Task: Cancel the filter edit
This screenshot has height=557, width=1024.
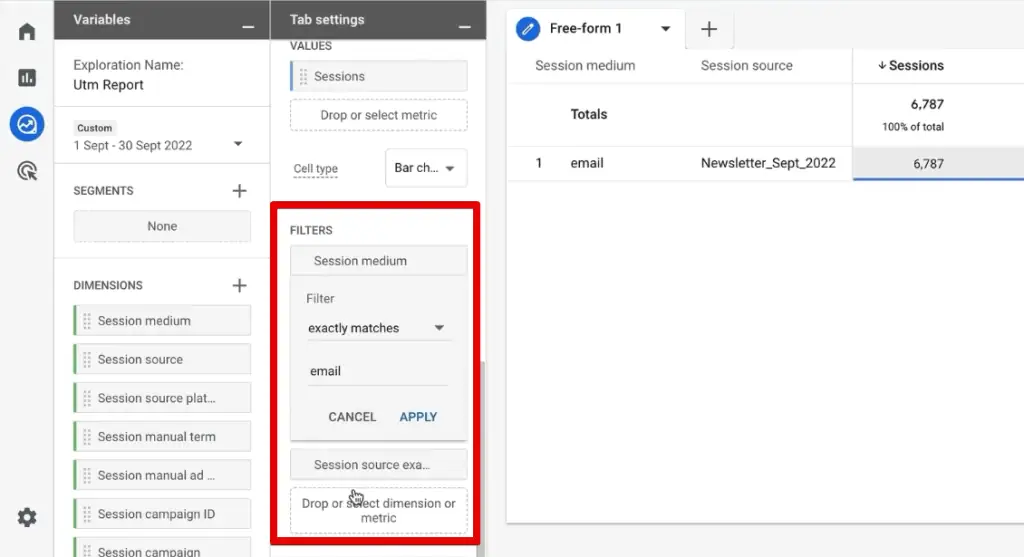Action: (x=352, y=417)
